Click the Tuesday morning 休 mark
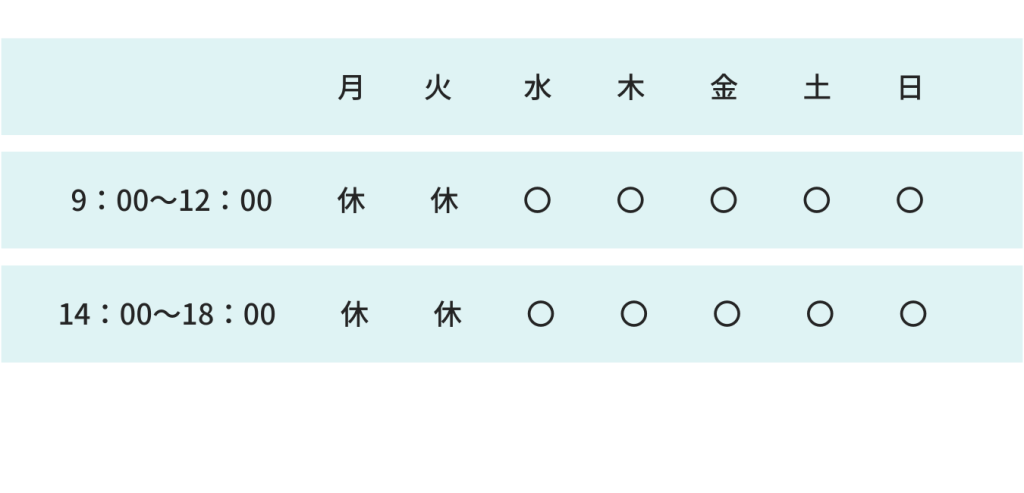The width and height of the screenshot is (1024, 493). click(x=444, y=200)
